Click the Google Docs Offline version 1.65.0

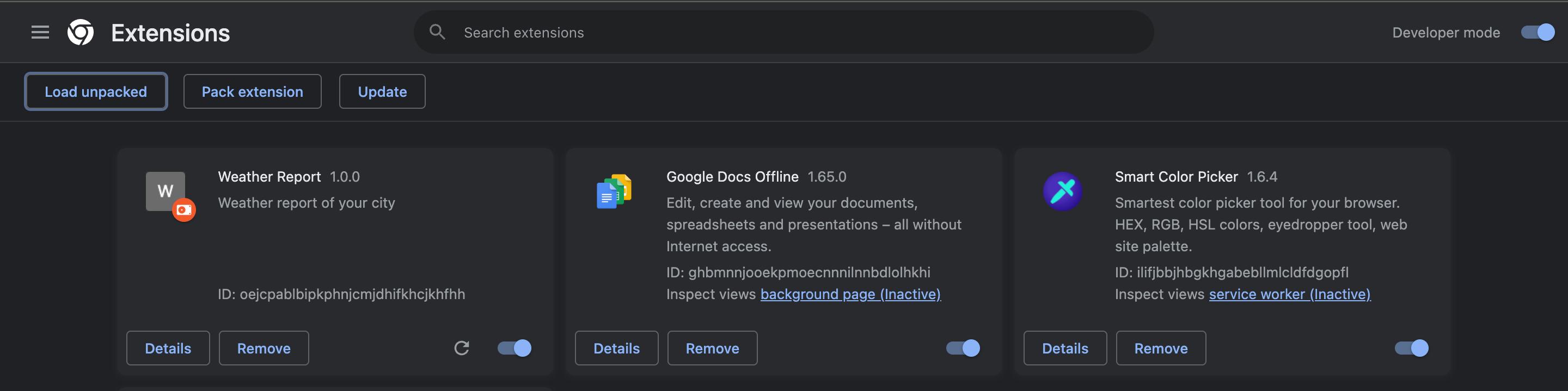pyautogui.click(x=826, y=177)
